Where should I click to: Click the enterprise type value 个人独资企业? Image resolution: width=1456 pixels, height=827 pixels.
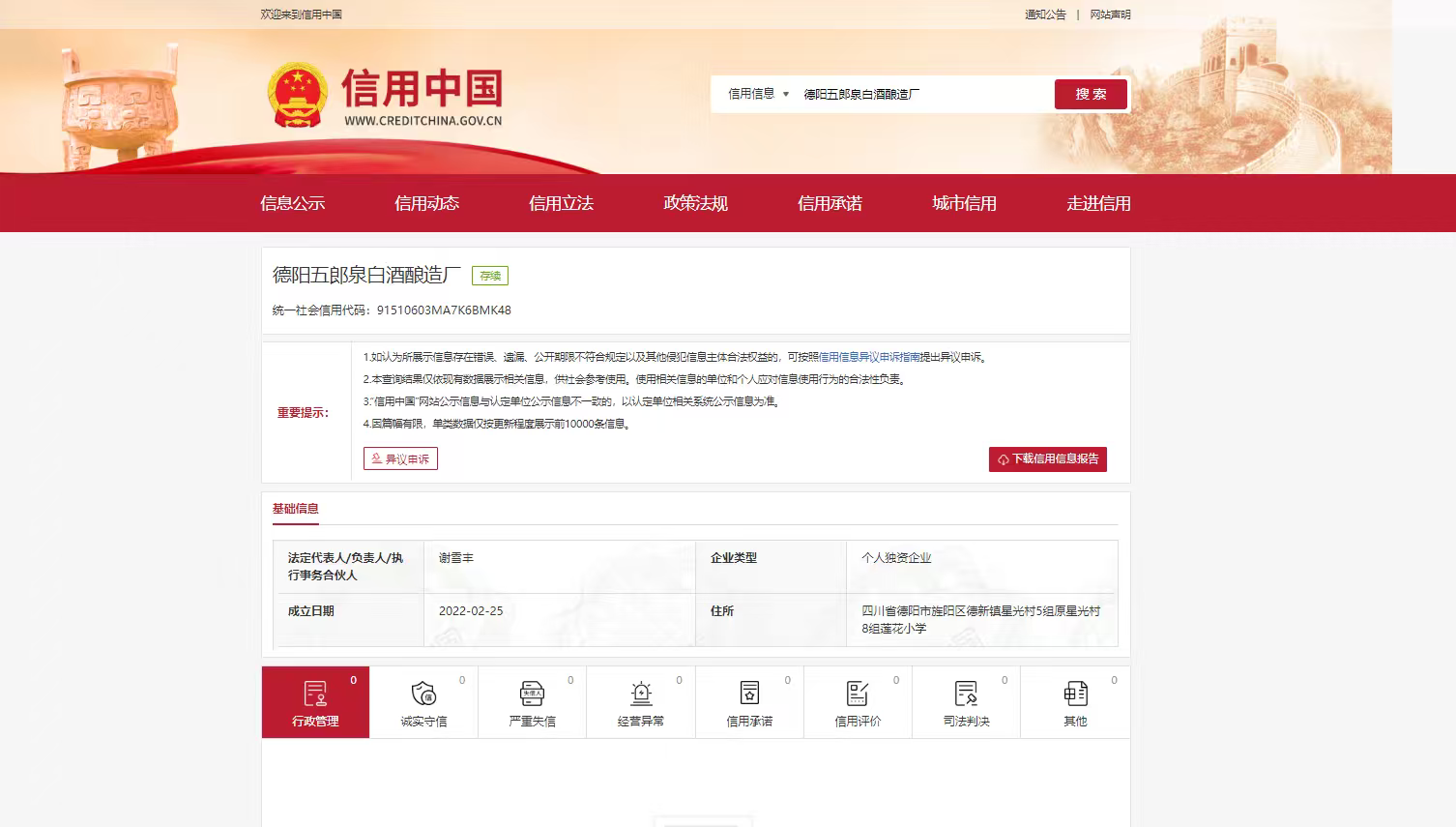point(896,558)
